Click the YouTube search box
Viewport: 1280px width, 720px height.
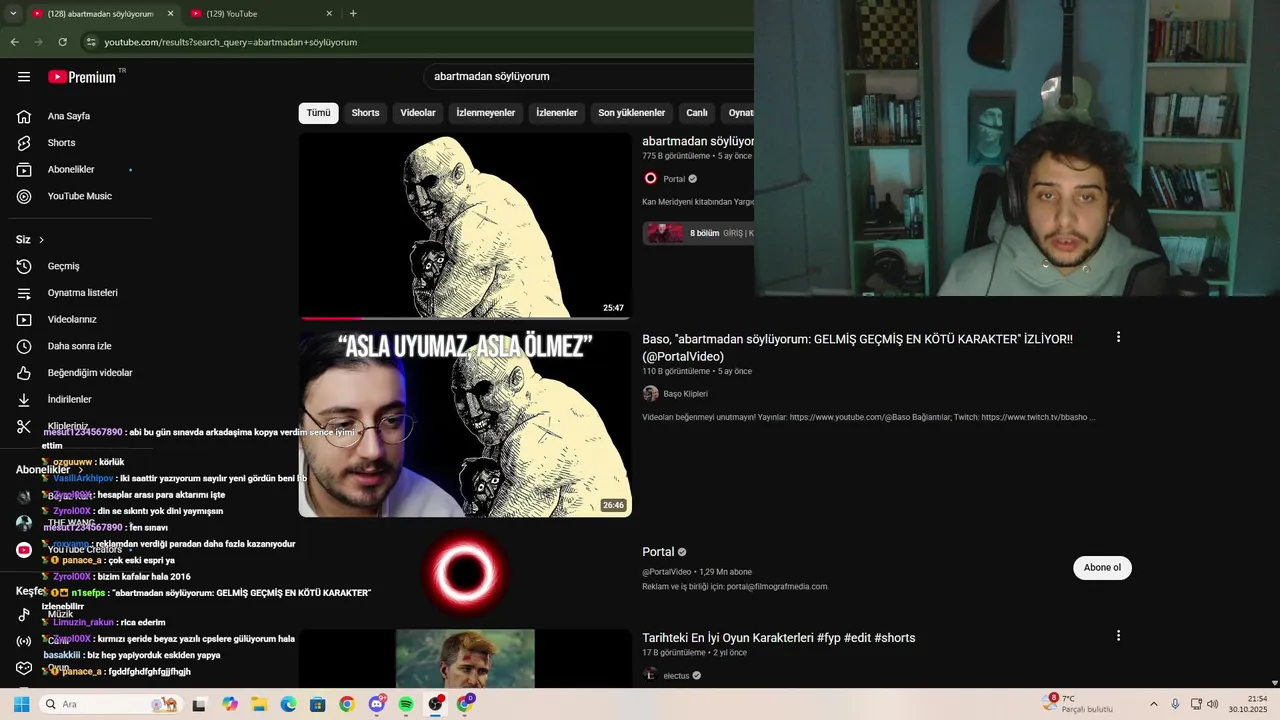(588, 76)
